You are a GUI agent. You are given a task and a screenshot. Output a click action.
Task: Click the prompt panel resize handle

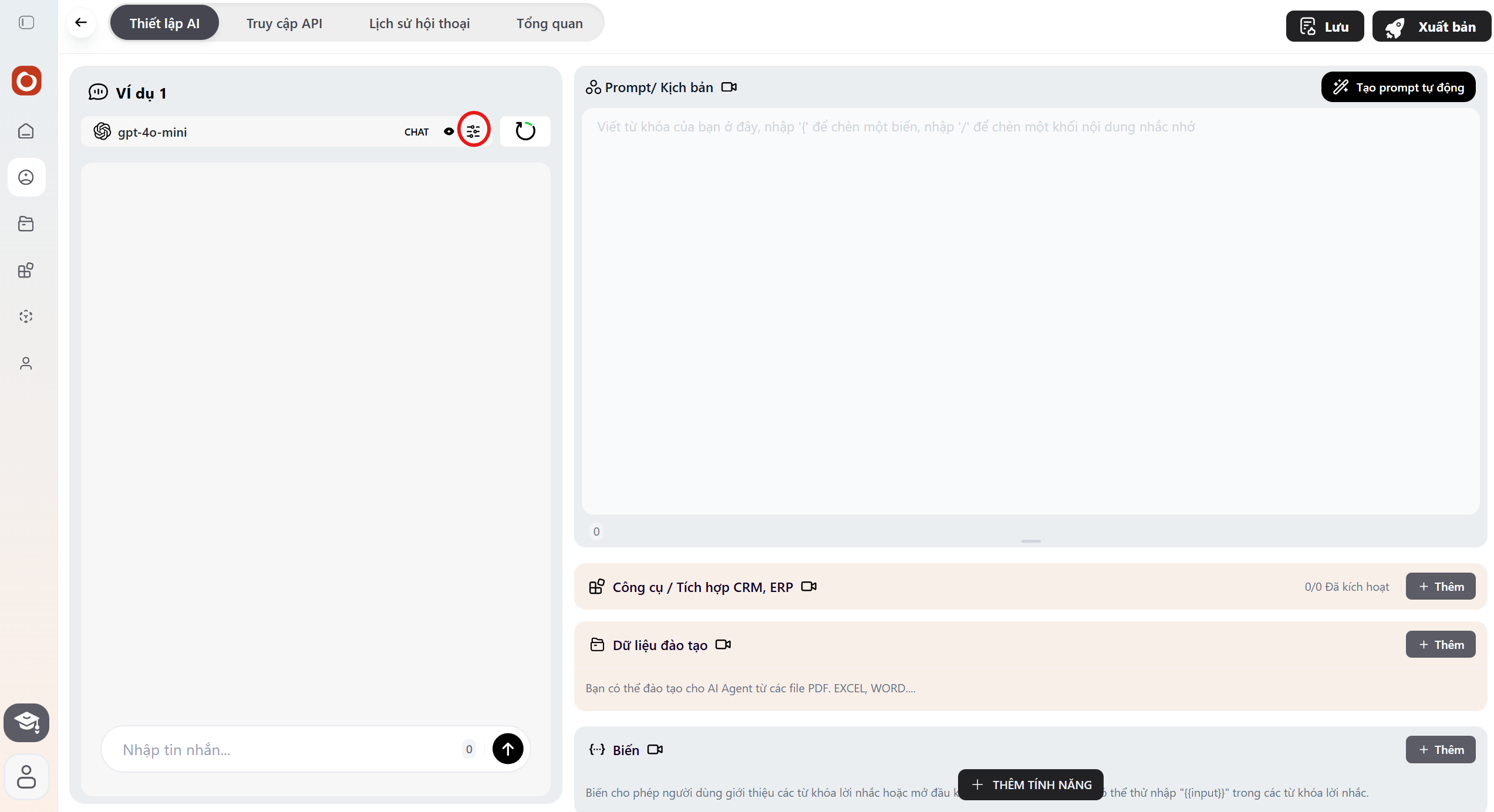tap(1031, 541)
